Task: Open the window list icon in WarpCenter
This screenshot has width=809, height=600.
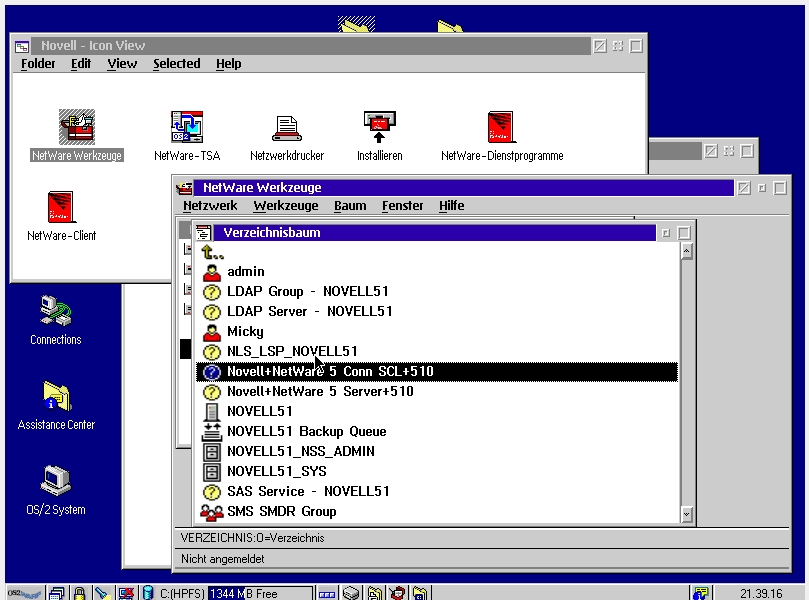Action: pos(57,593)
